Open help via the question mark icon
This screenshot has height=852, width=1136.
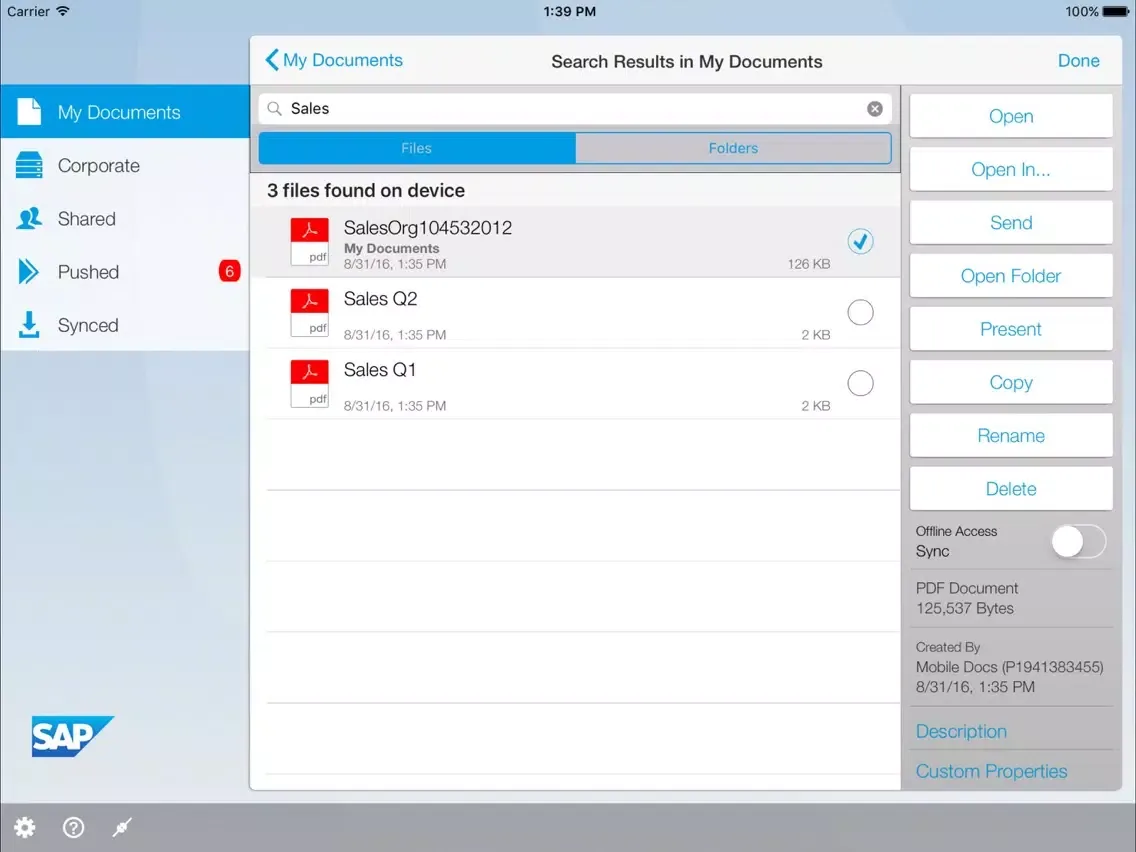[x=73, y=827]
